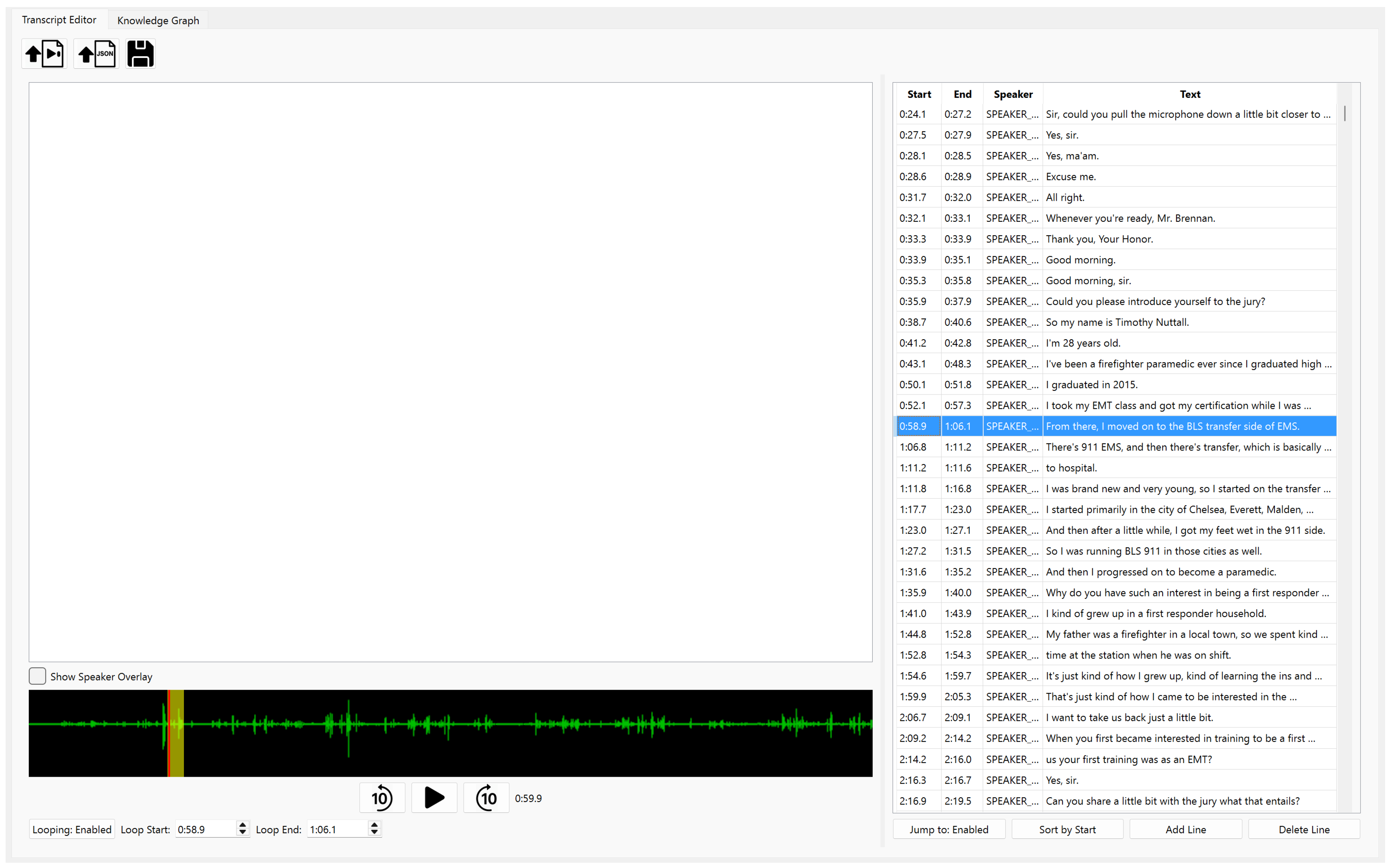Click the save floppy disk icon
Image resolution: width=1390 pixels, height=868 pixels.
coord(141,54)
